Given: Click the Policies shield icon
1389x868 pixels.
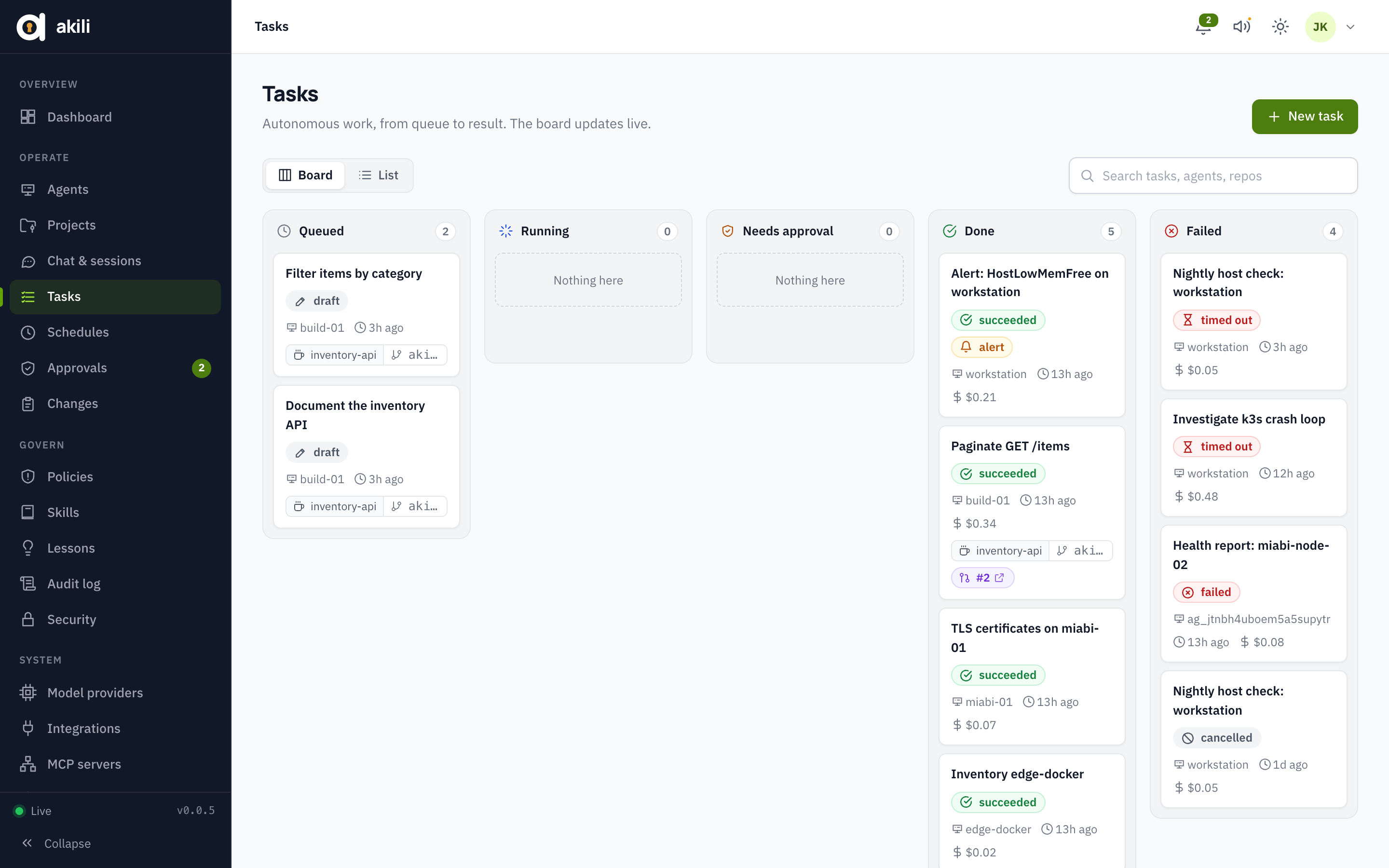Looking at the screenshot, I should pos(27,476).
